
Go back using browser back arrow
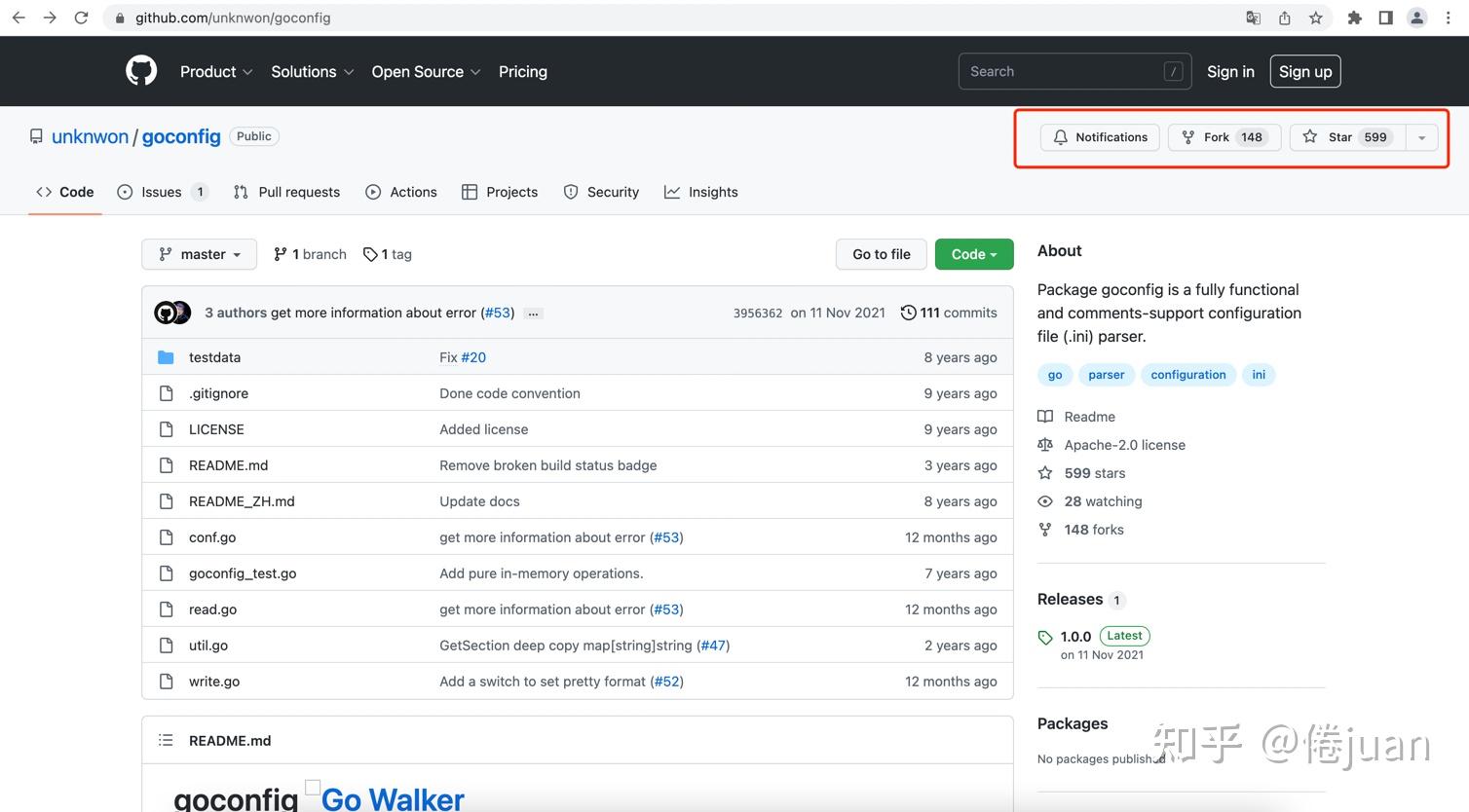coord(19,18)
